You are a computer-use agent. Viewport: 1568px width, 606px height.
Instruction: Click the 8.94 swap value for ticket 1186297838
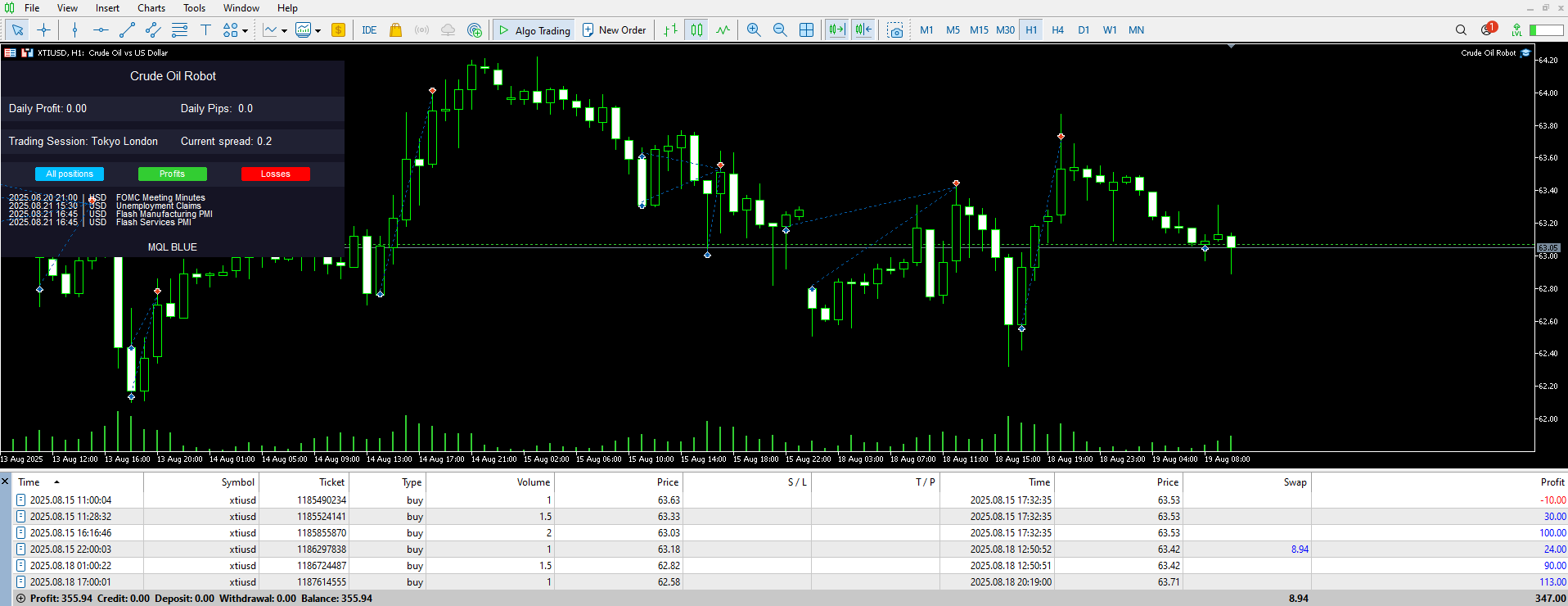click(x=1300, y=549)
